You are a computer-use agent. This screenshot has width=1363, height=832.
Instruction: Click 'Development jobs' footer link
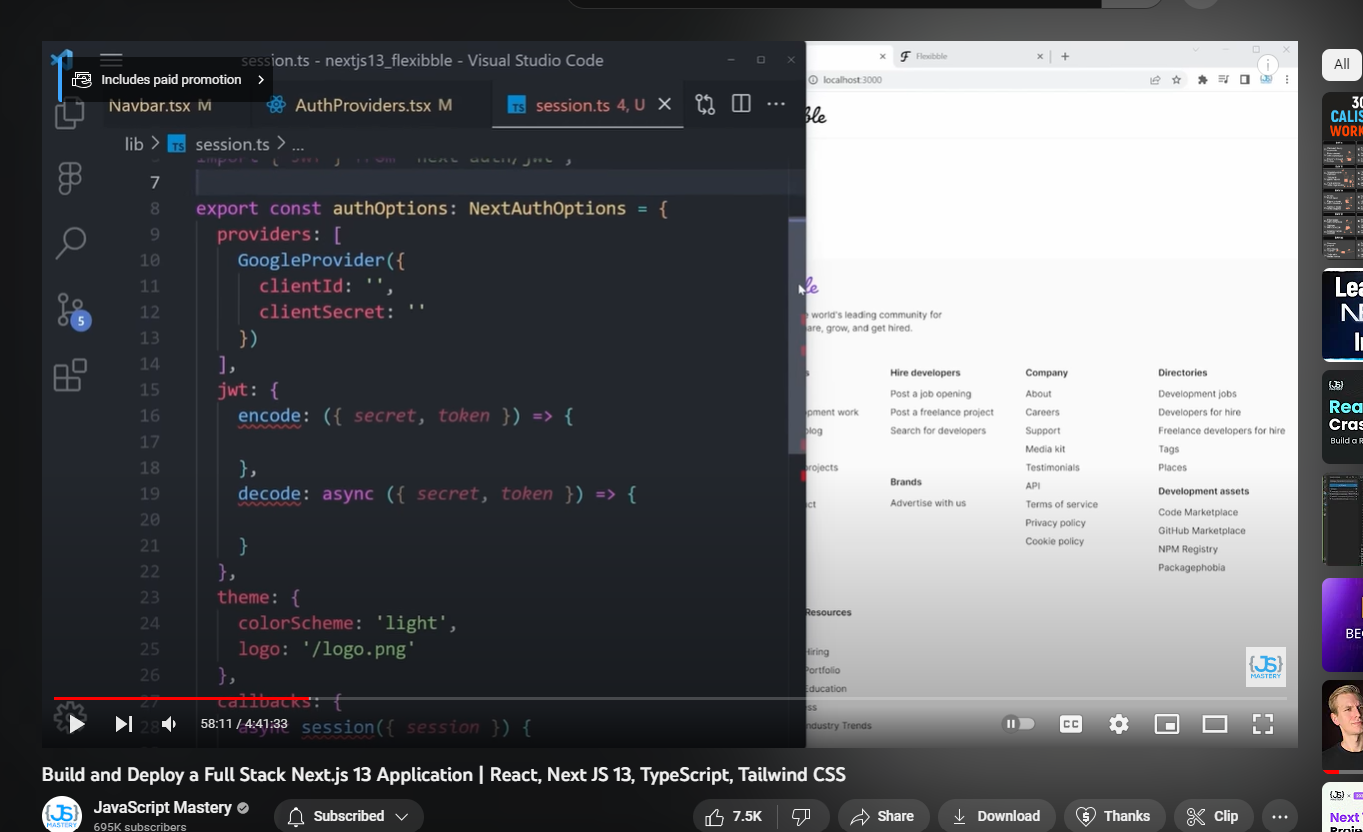pyautogui.click(x=1197, y=394)
